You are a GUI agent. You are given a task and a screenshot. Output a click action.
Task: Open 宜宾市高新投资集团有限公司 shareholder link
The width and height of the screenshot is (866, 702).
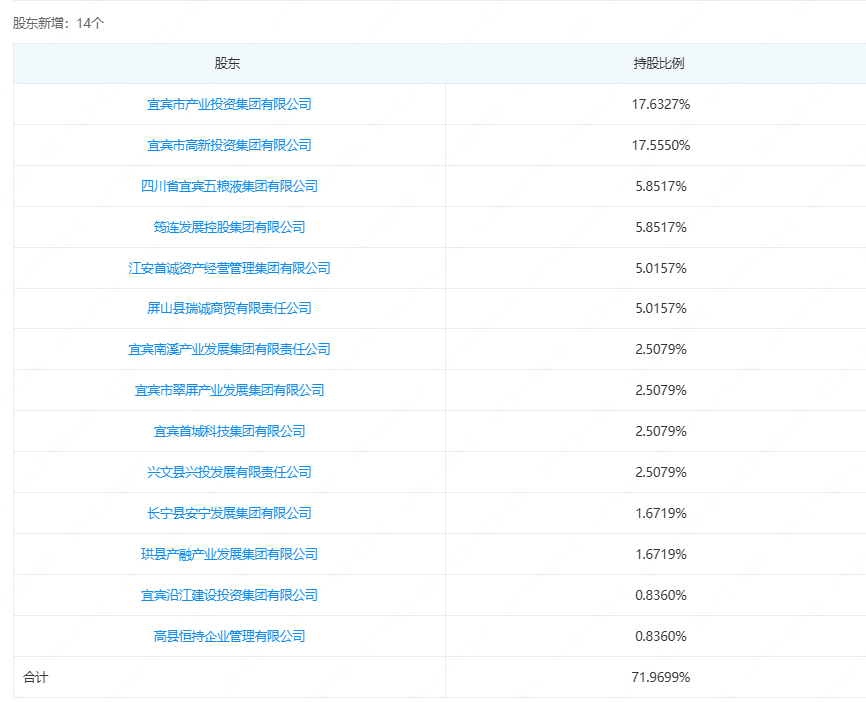coord(229,145)
